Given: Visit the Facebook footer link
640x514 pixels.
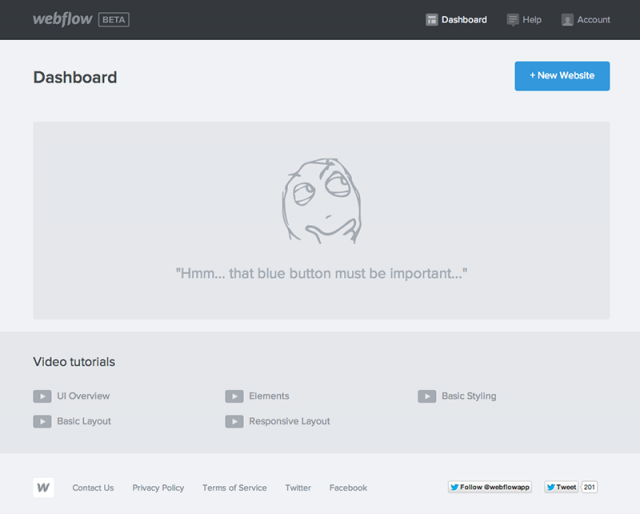Looking at the screenshot, I should point(348,488).
